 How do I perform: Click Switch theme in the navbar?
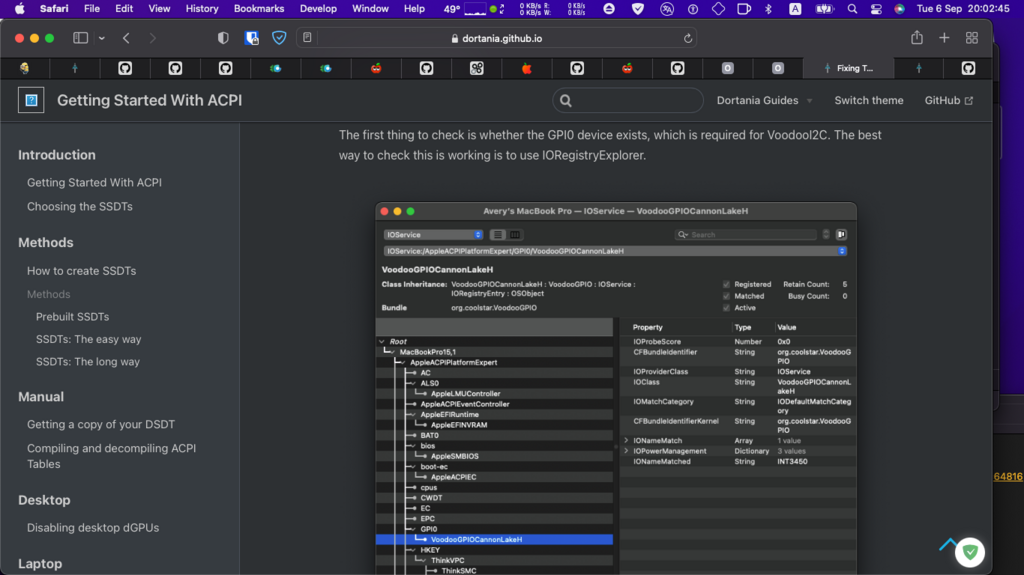point(868,100)
